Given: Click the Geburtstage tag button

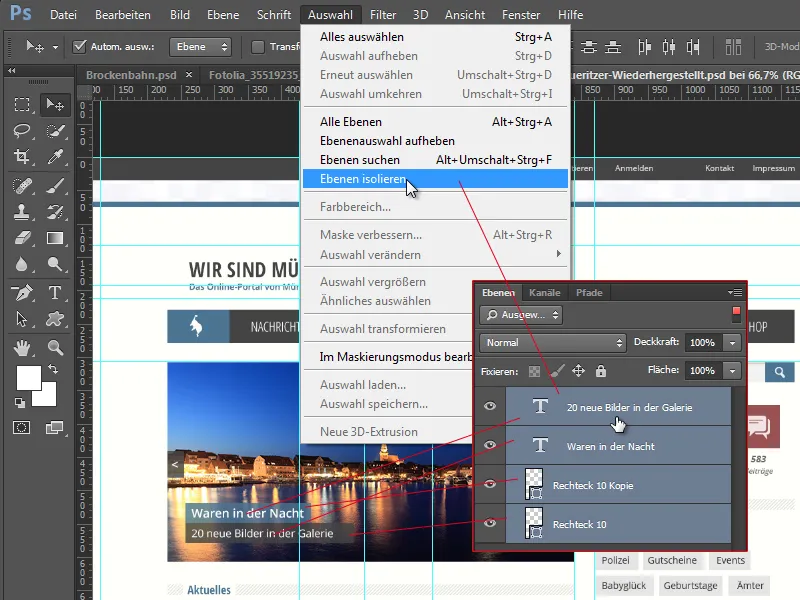Looking at the screenshot, I should pyautogui.click(x=690, y=585).
